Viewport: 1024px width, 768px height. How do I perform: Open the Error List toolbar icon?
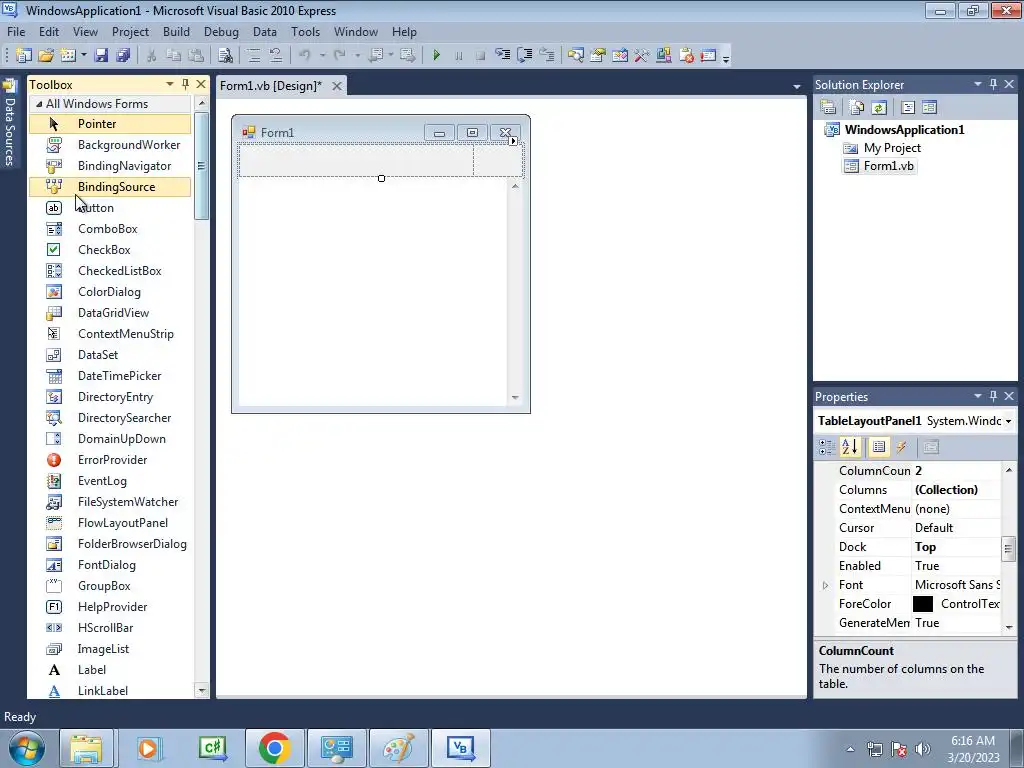click(x=686, y=56)
